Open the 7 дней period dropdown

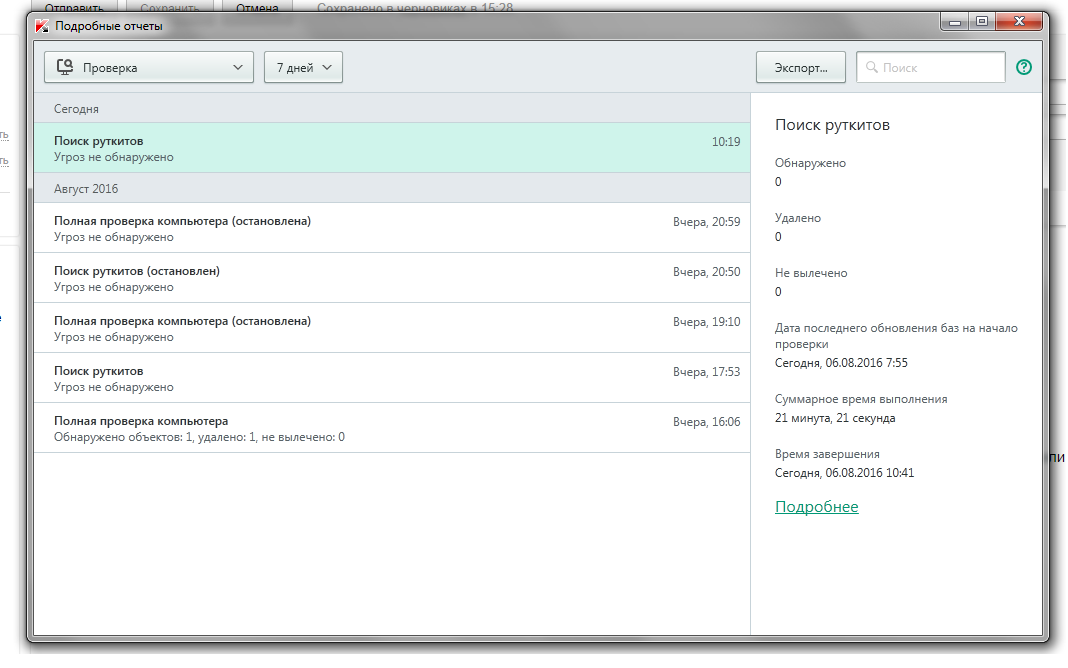coord(303,67)
